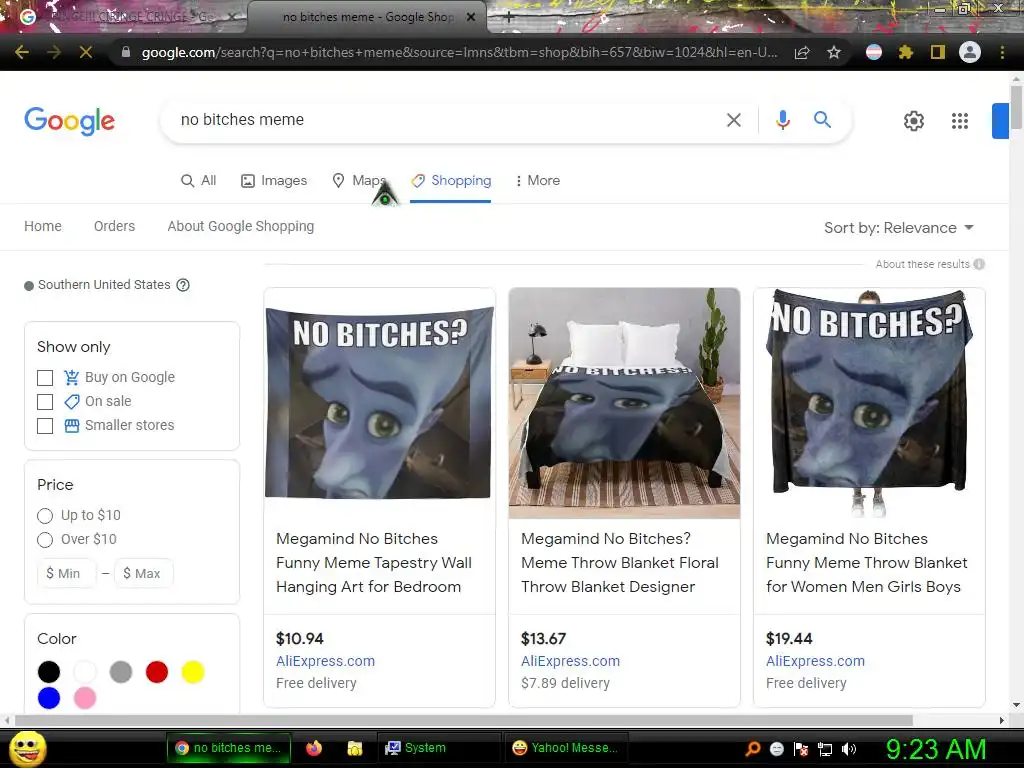The image size is (1024, 768).
Task: Share this page icon in address bar
Action: click(x=802, y=53)
